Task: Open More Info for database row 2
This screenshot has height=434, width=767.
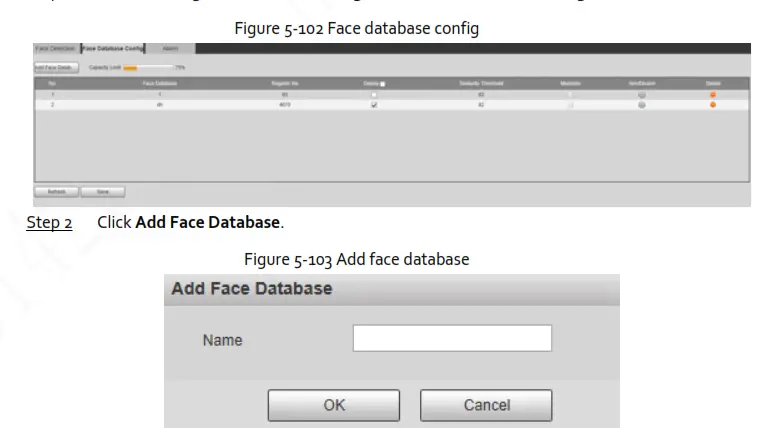Action: tap(571, 104)
